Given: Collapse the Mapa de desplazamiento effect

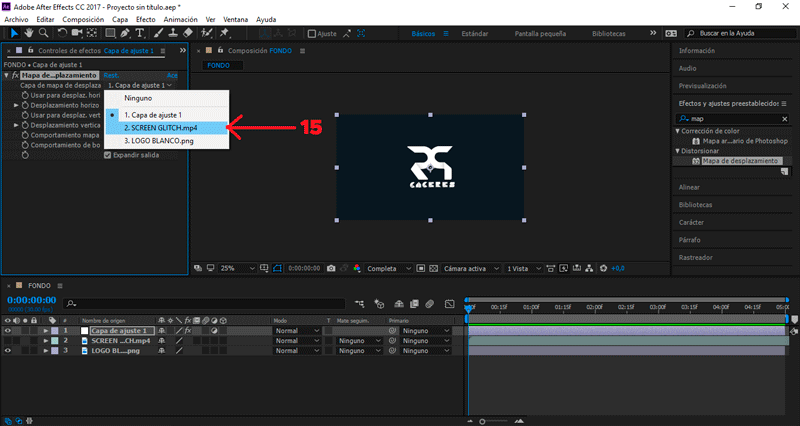Looking at the screenshot, I should (x=7, y=76).
